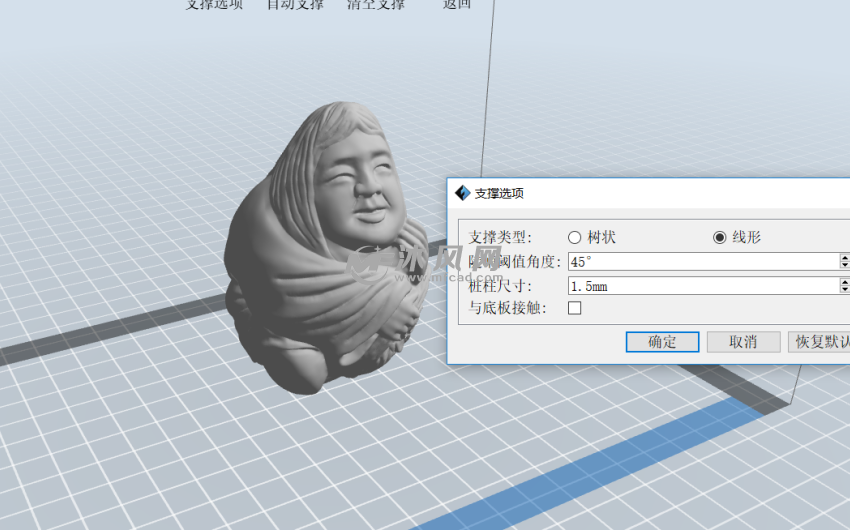Click the 支撑选项 dialog title icon
This screenshot has height=530, width=850.
click(x=462, y=193)
